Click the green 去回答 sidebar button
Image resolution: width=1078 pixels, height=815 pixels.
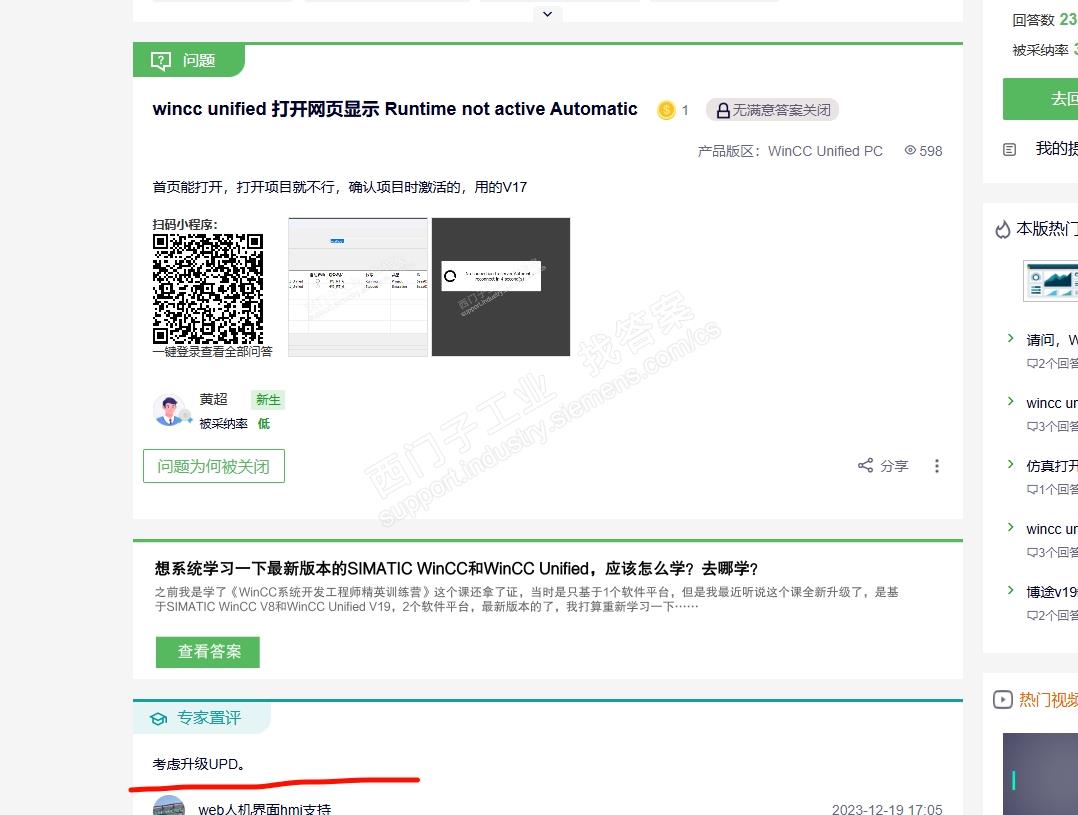1040,99
